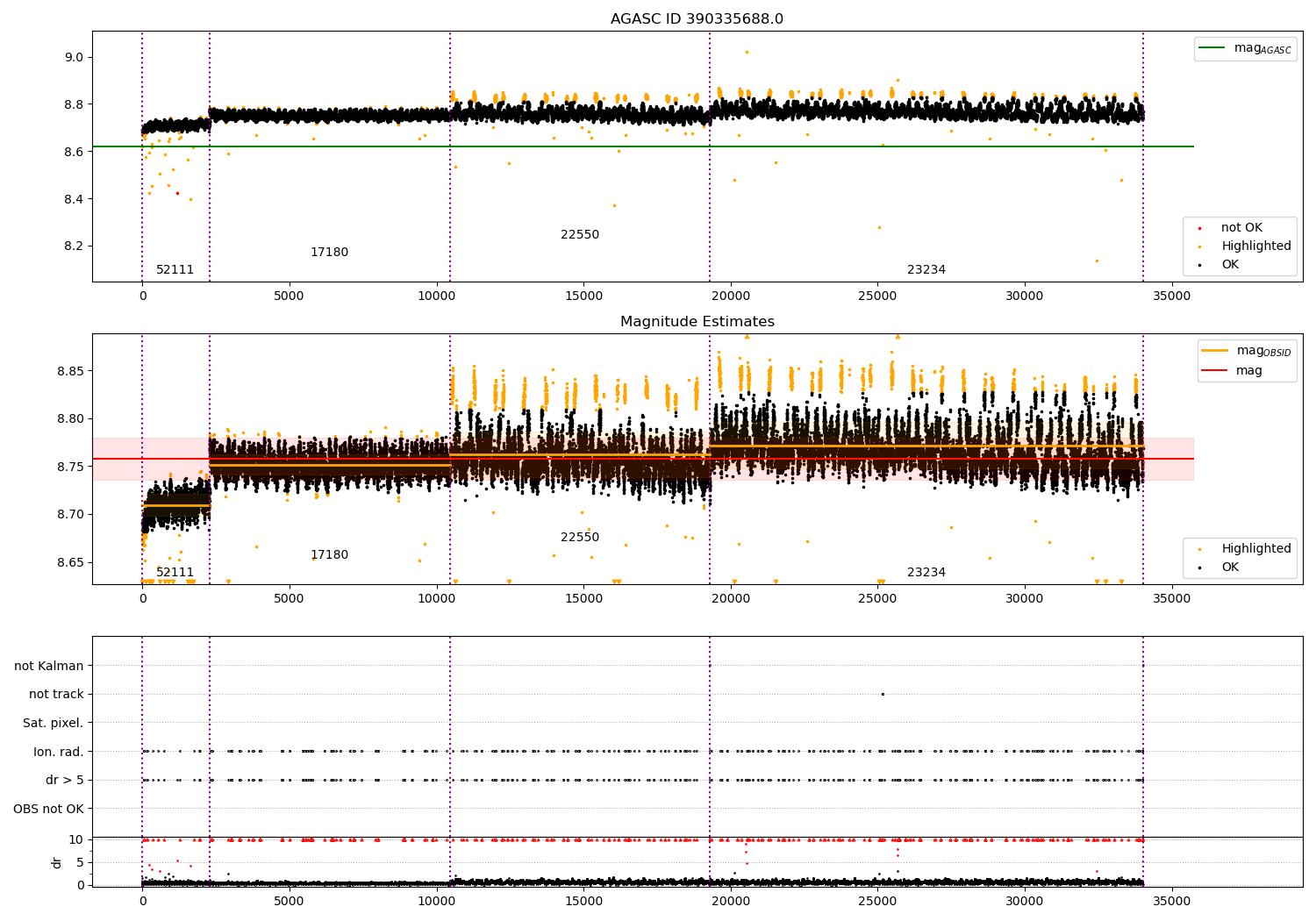
Task: Click the '8.70' y-axis tick in Magnitude Estimates
Action: [70, 515]
